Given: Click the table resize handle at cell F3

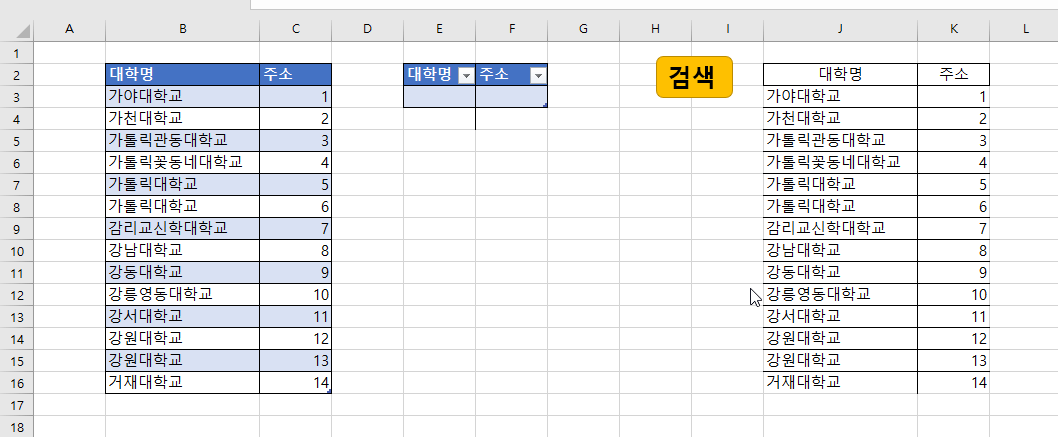Looking at the screenshot, I should 545,105.
